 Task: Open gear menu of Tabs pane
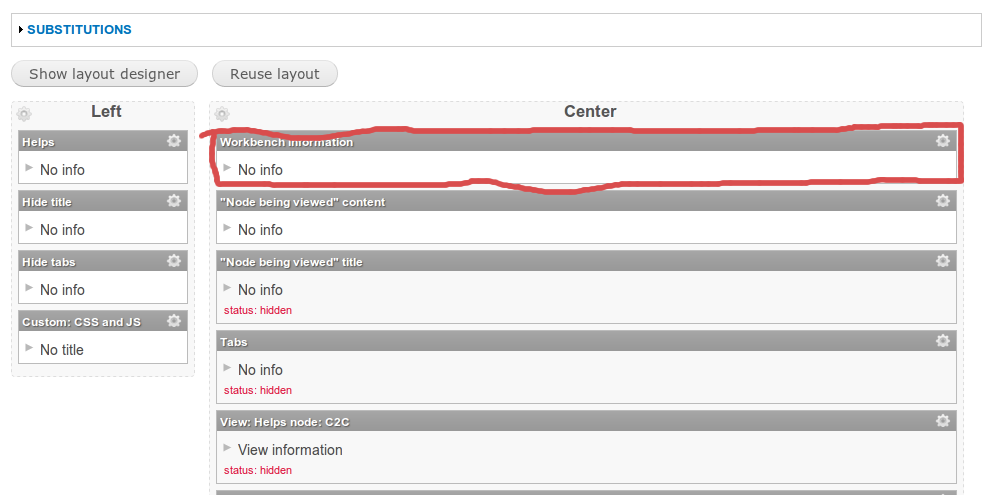point(942,340)
